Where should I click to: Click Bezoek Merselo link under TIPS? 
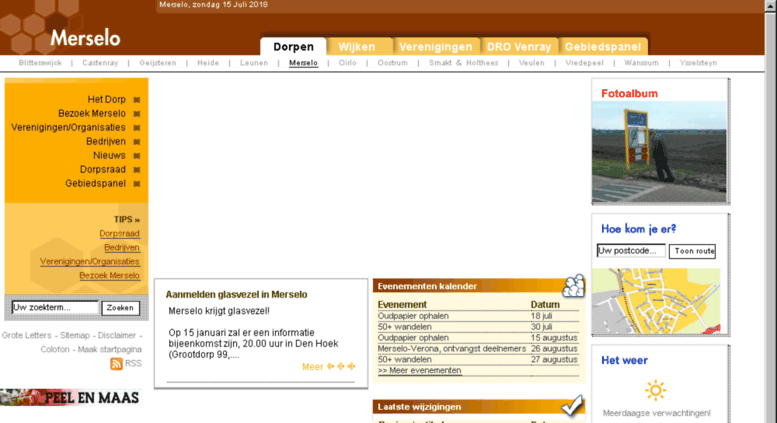coord(110,275)
